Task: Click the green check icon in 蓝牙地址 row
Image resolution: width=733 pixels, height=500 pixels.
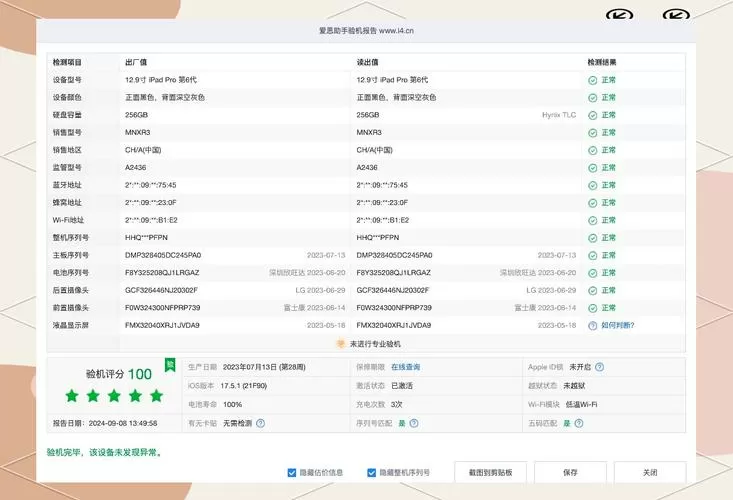Action: coord(592,186)
